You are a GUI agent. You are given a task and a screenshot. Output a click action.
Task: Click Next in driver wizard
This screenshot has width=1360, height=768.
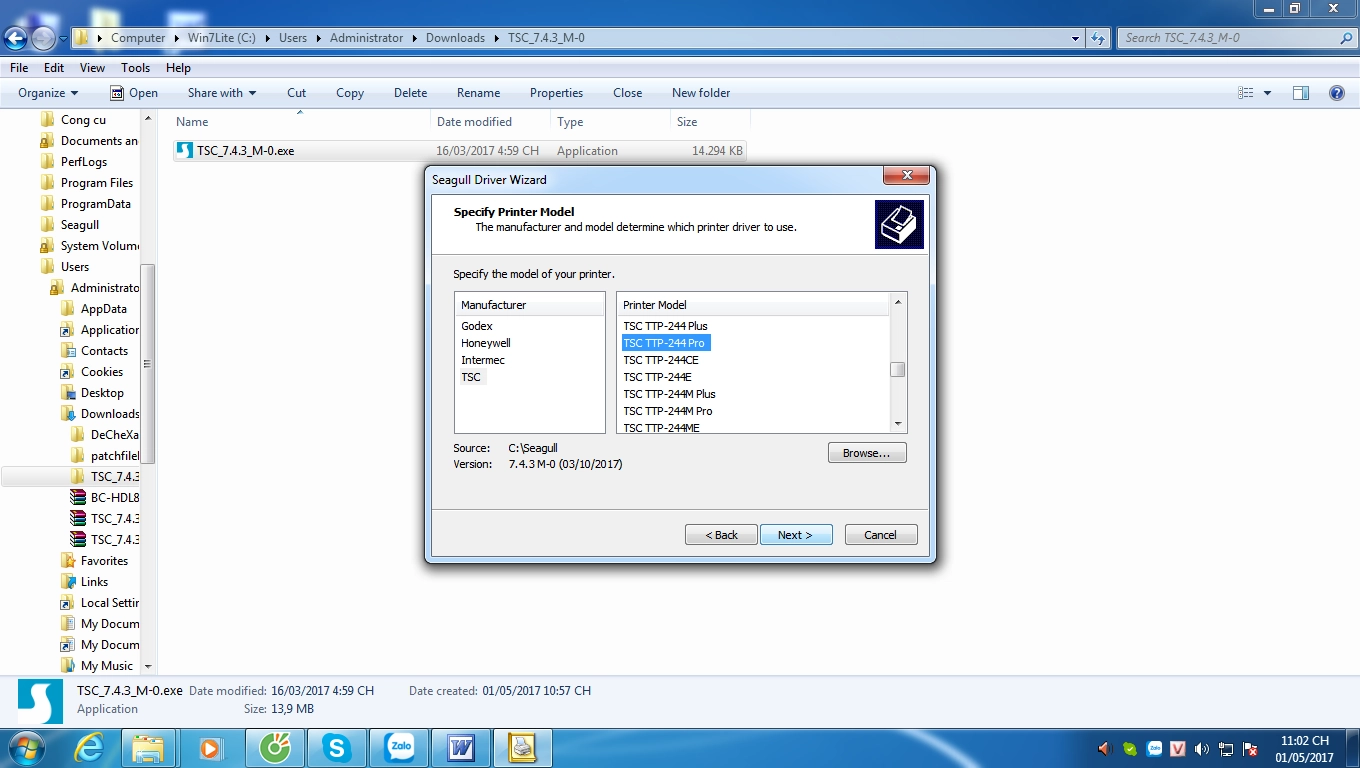coord(796,535)
